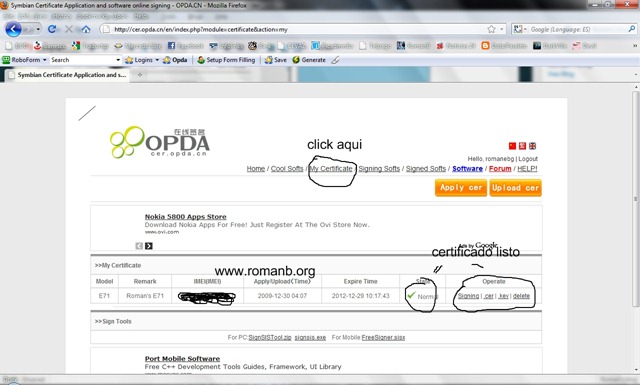Reload the page with the refresh icon
Screen dimensions: 640x385
coord(52,29)
